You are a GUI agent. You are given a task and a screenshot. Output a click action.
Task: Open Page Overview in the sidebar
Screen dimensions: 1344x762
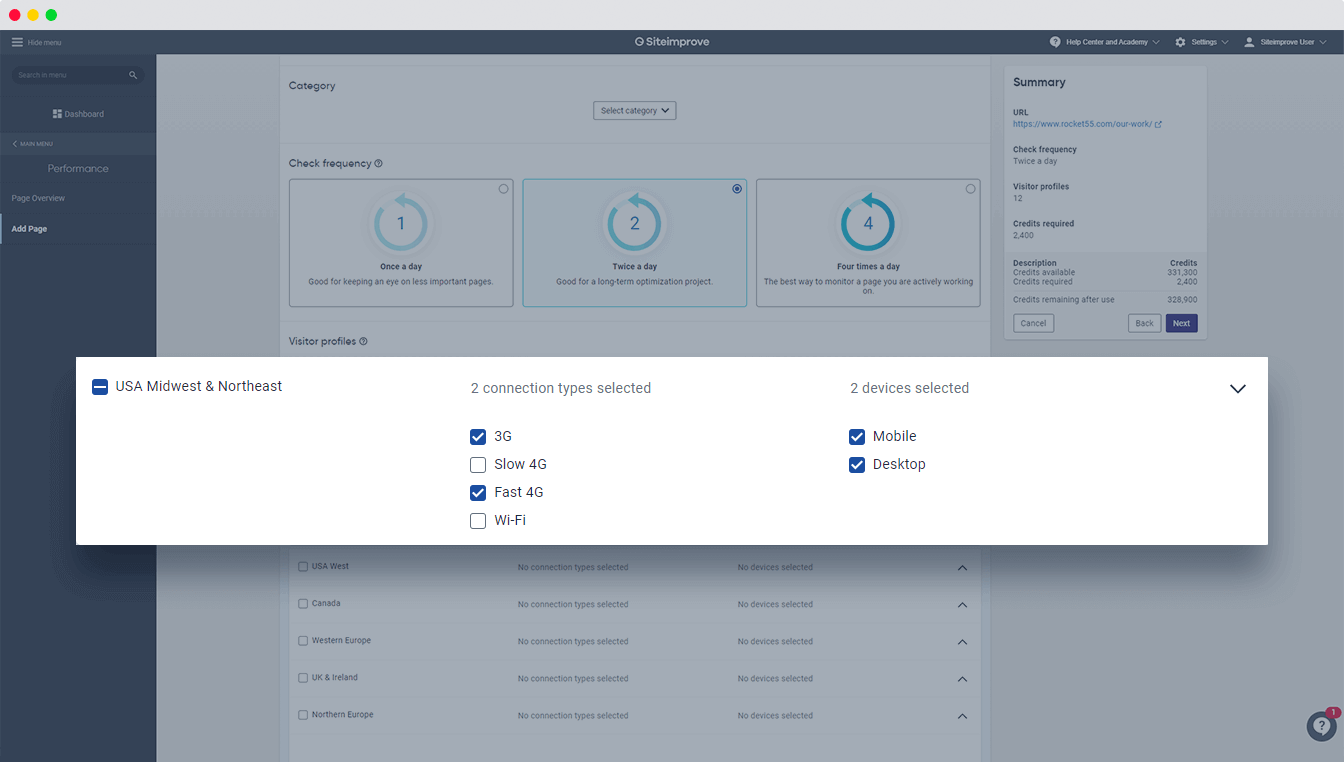pos(38,198)
